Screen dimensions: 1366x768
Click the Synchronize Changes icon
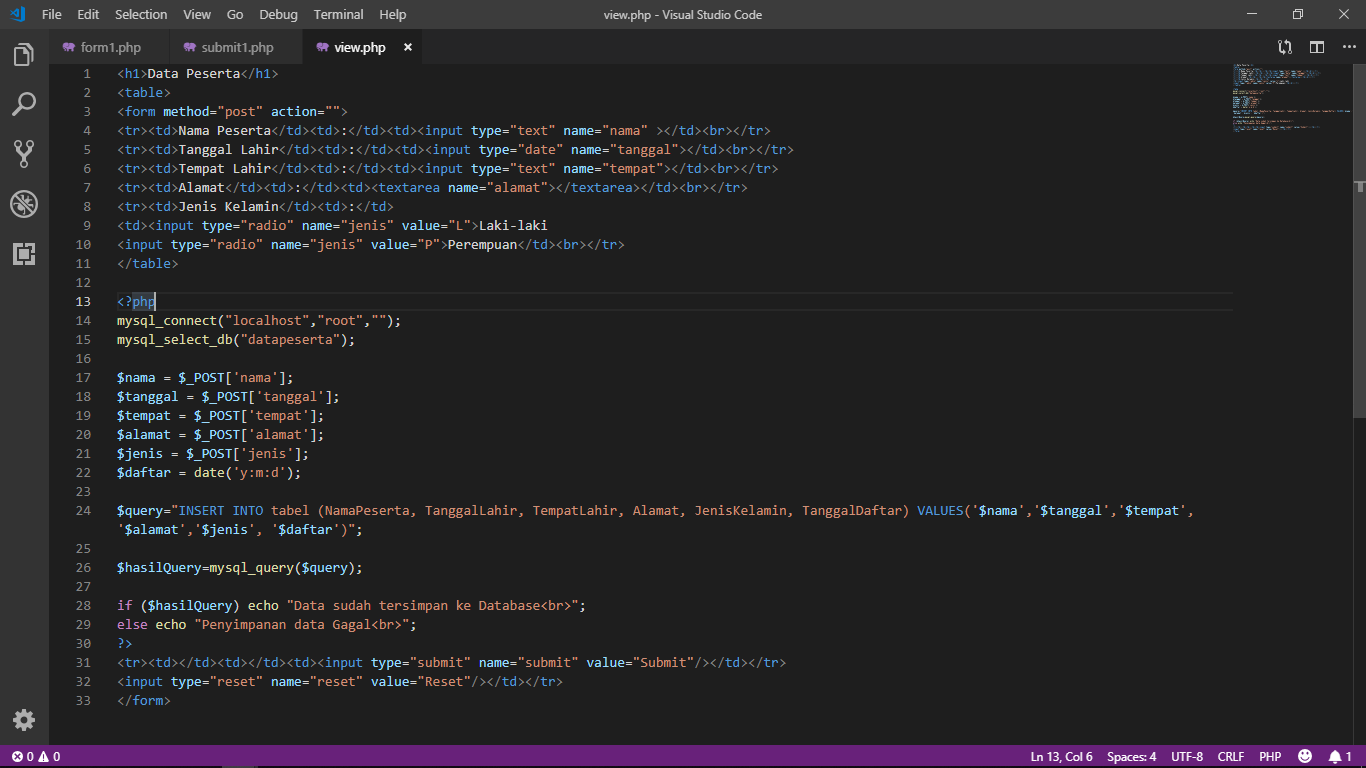[x=1284, y=46]
